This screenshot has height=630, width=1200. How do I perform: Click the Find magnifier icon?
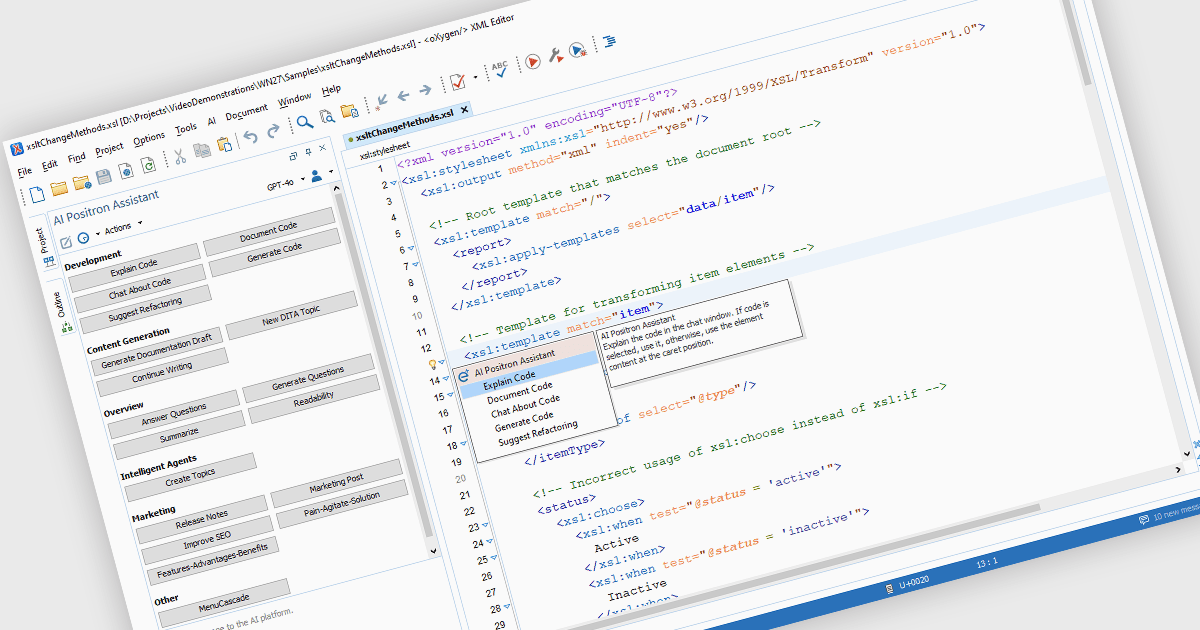click(x=304, y=124)
